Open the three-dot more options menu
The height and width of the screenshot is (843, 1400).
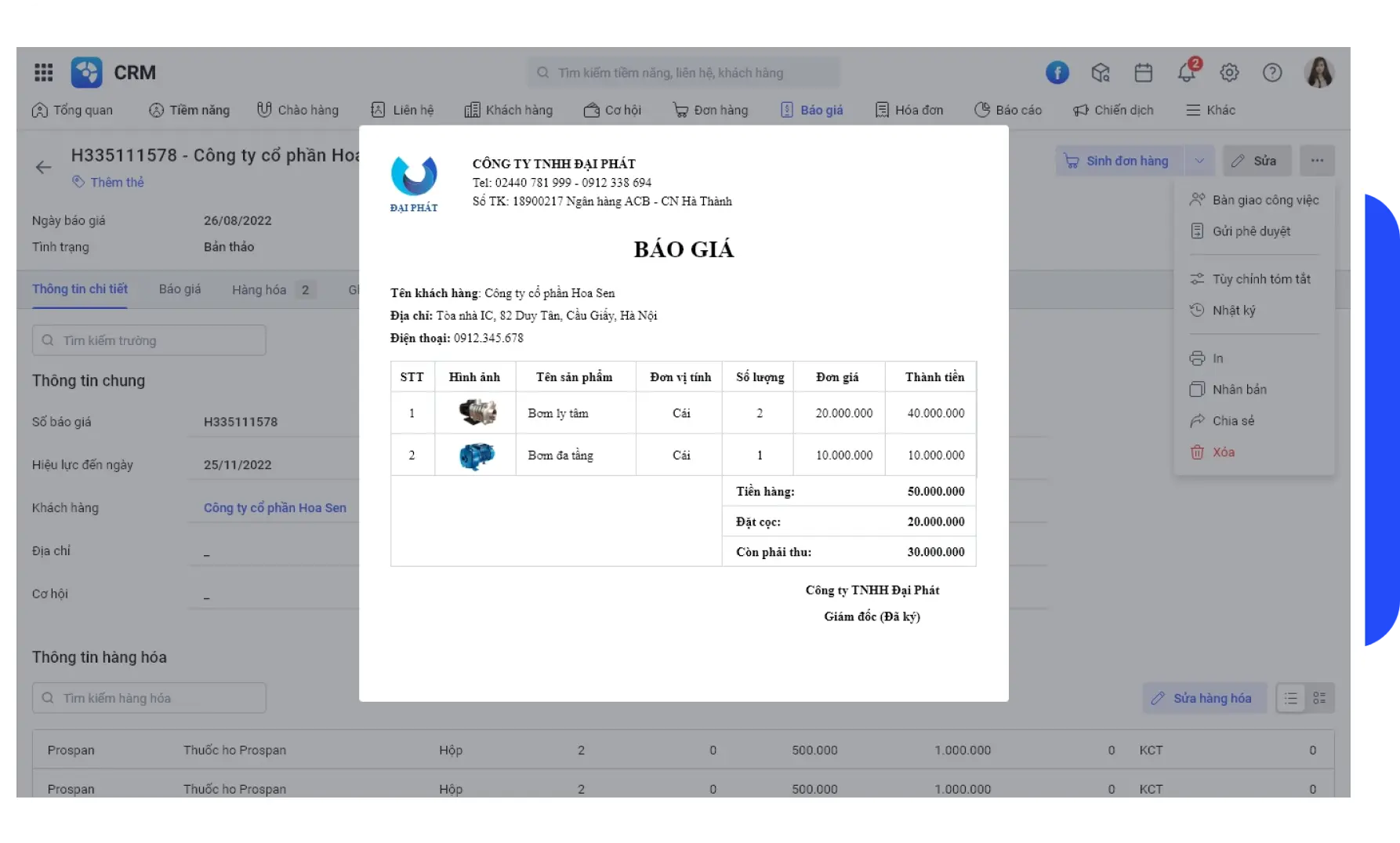coord(1318,161)
